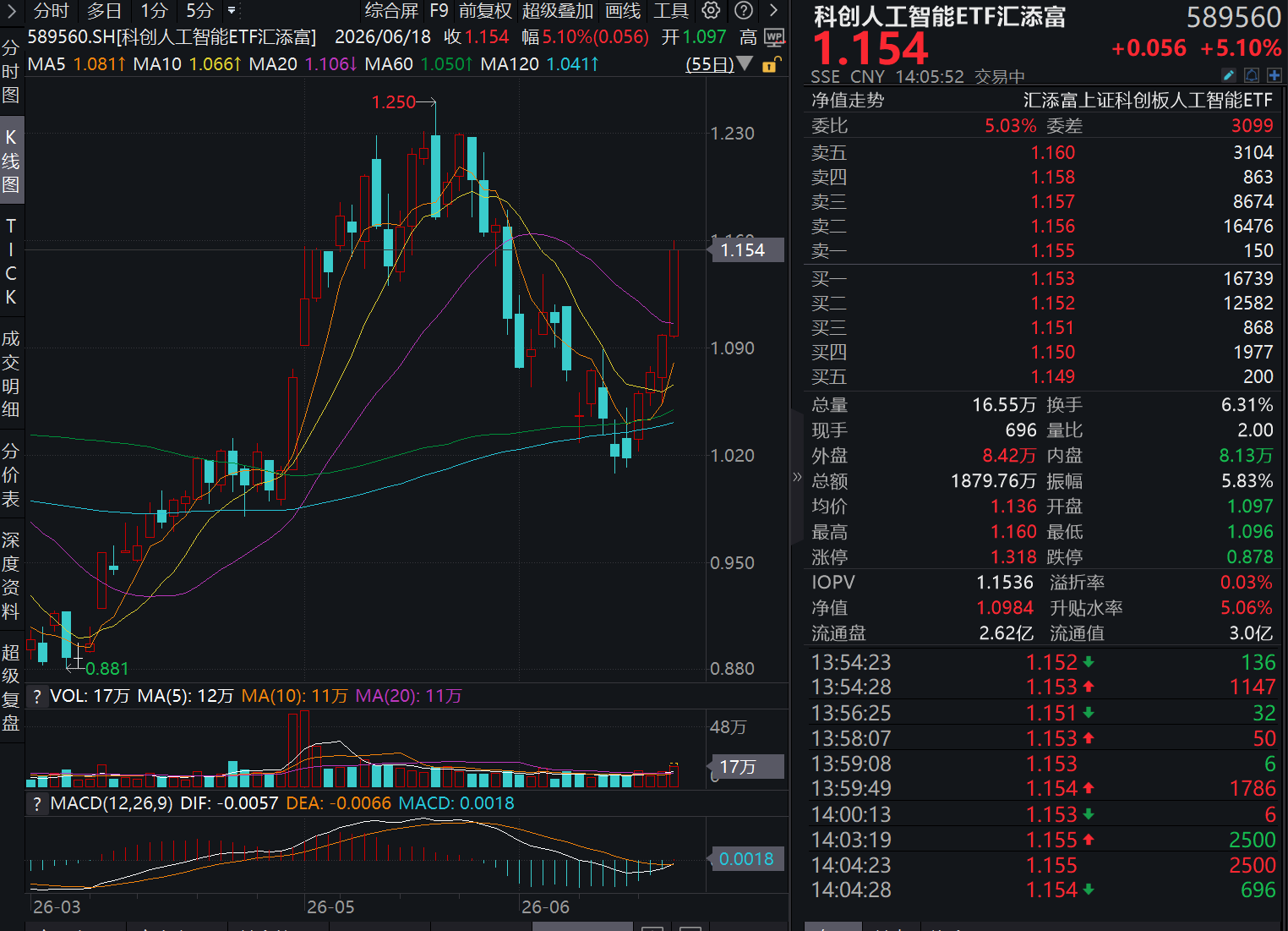
Task: Click the 1.154 current price marker on axis
Action: (747, 250)
